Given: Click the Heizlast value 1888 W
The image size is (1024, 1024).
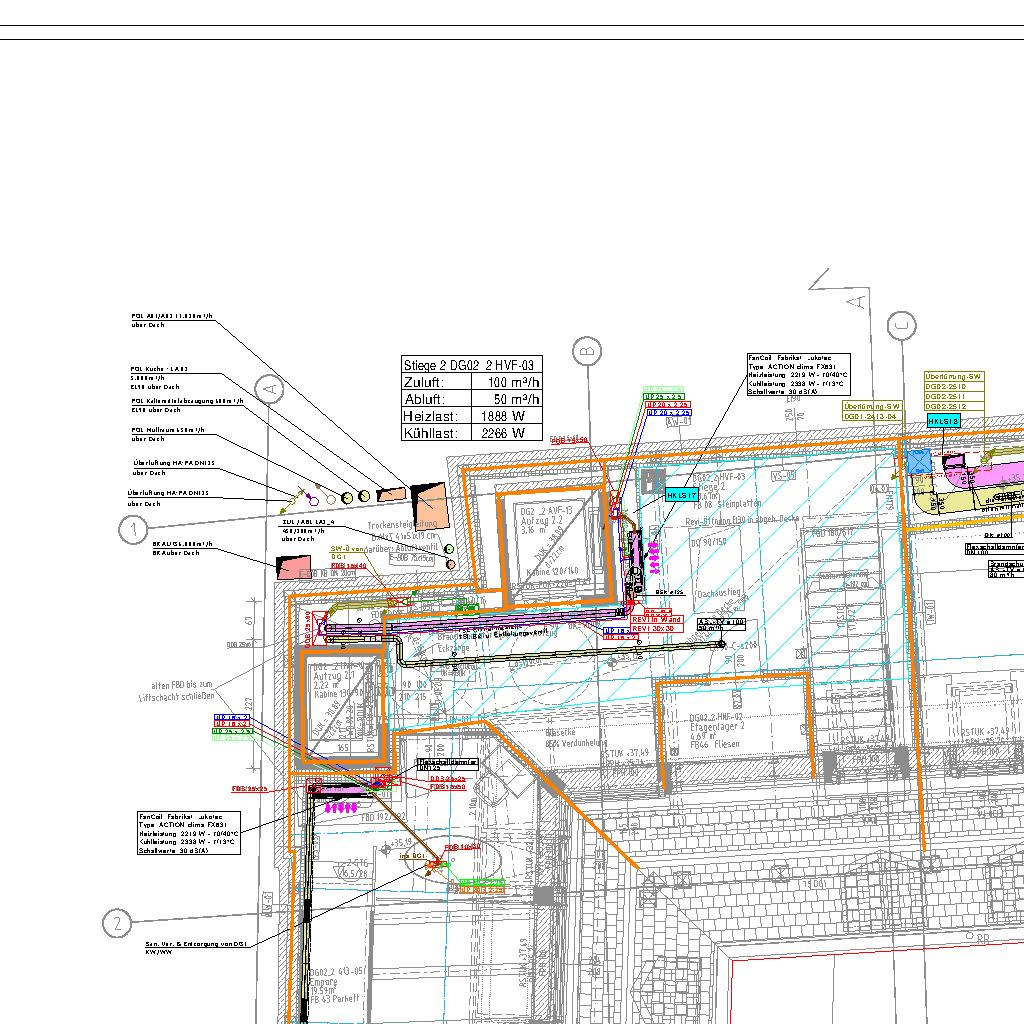Looking at the screenshot, I should [503, 416].
